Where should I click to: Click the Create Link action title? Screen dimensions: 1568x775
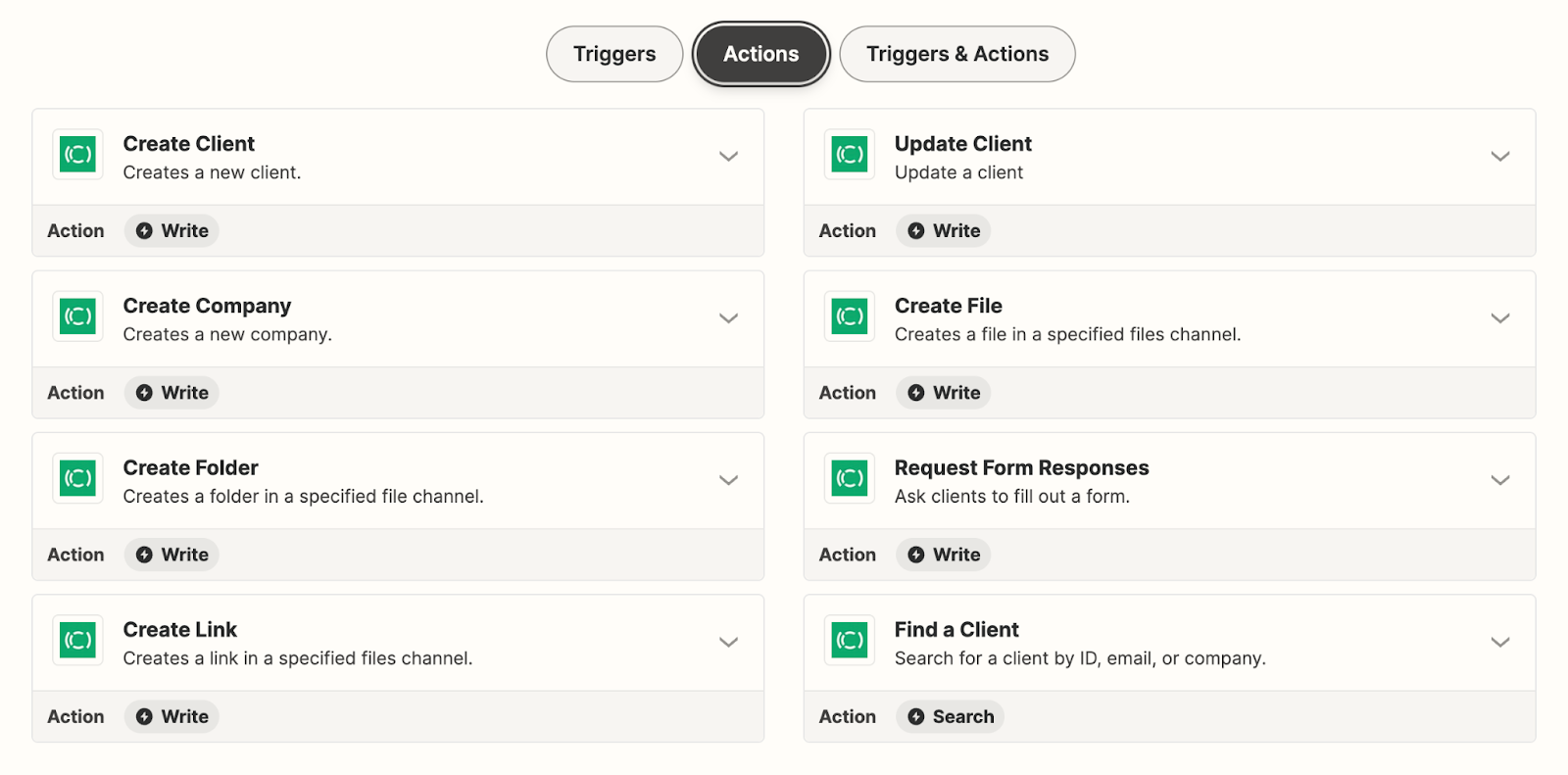[180, 630]
